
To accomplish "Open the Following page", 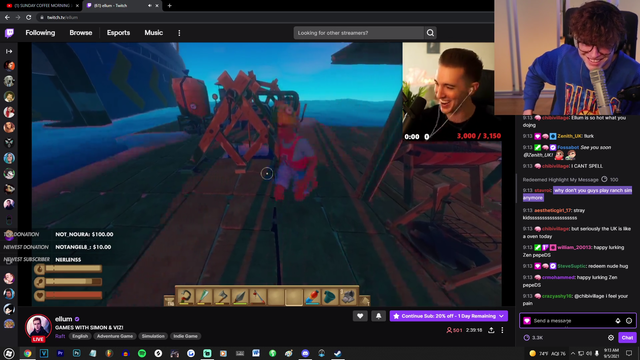I will tap(40, 33).
